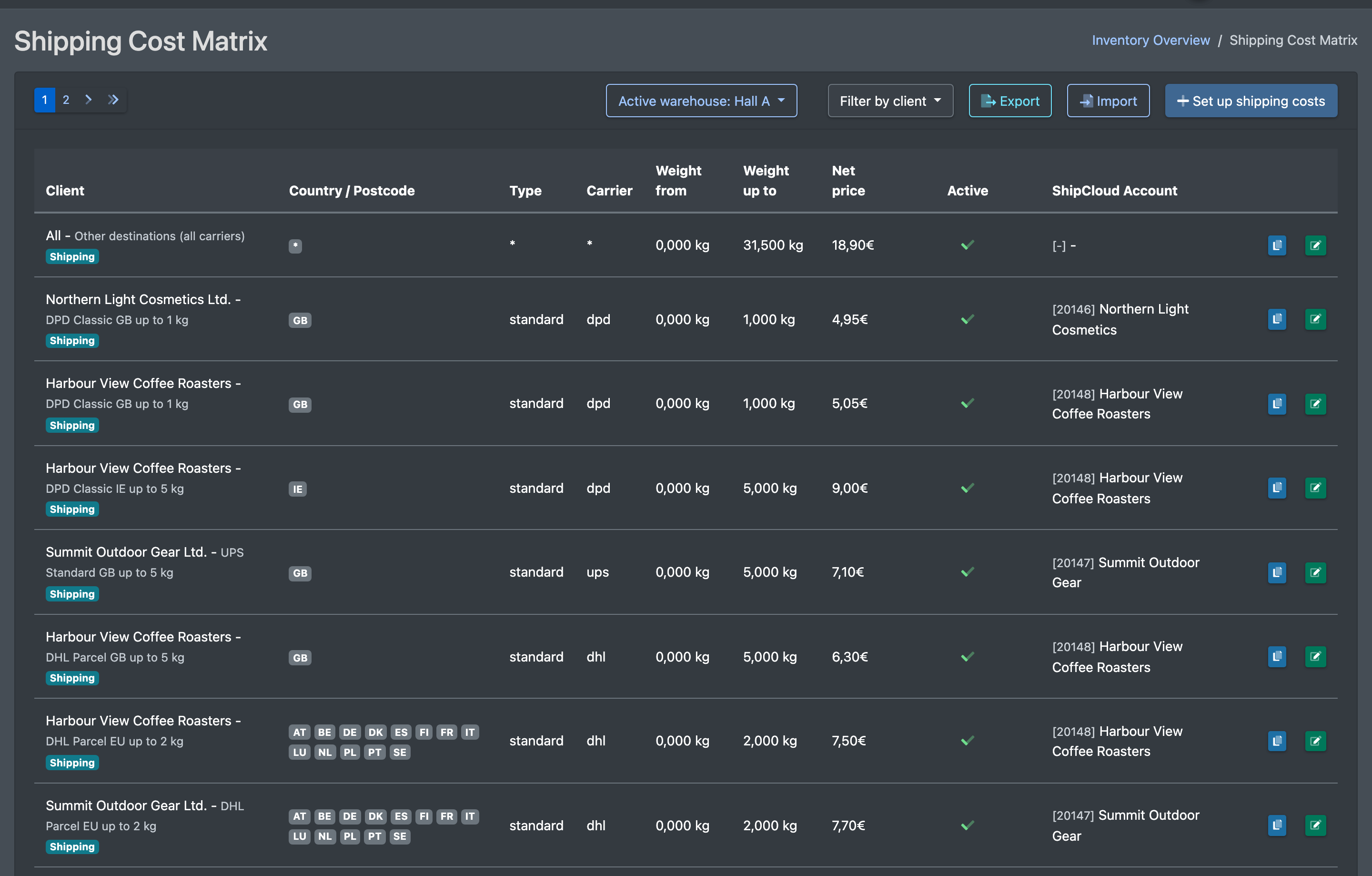
Task: Click the 7,70€ net price
Action: [848, 825]
